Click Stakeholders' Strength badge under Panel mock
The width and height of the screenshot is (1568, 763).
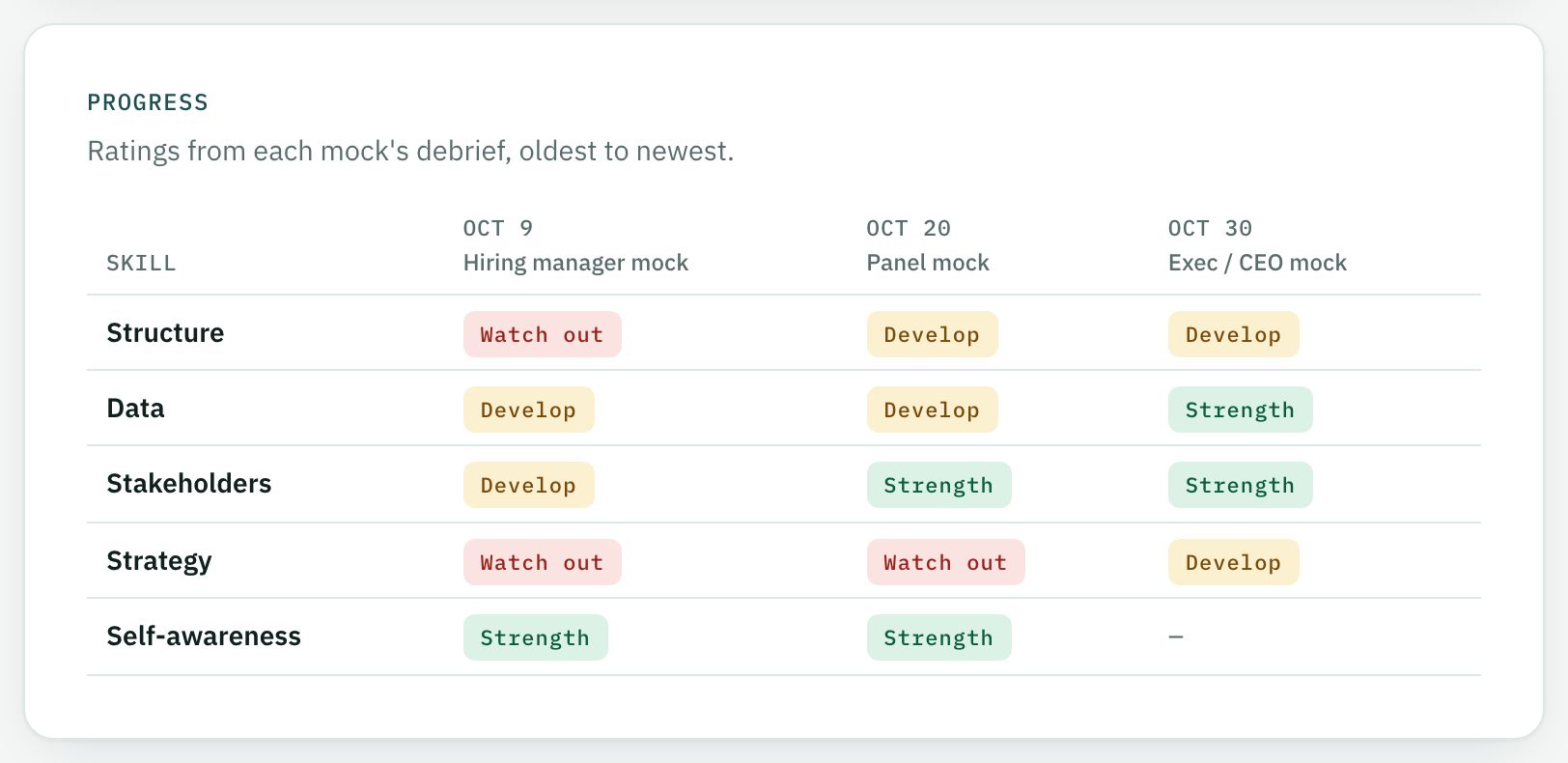(x=939, y=485)
